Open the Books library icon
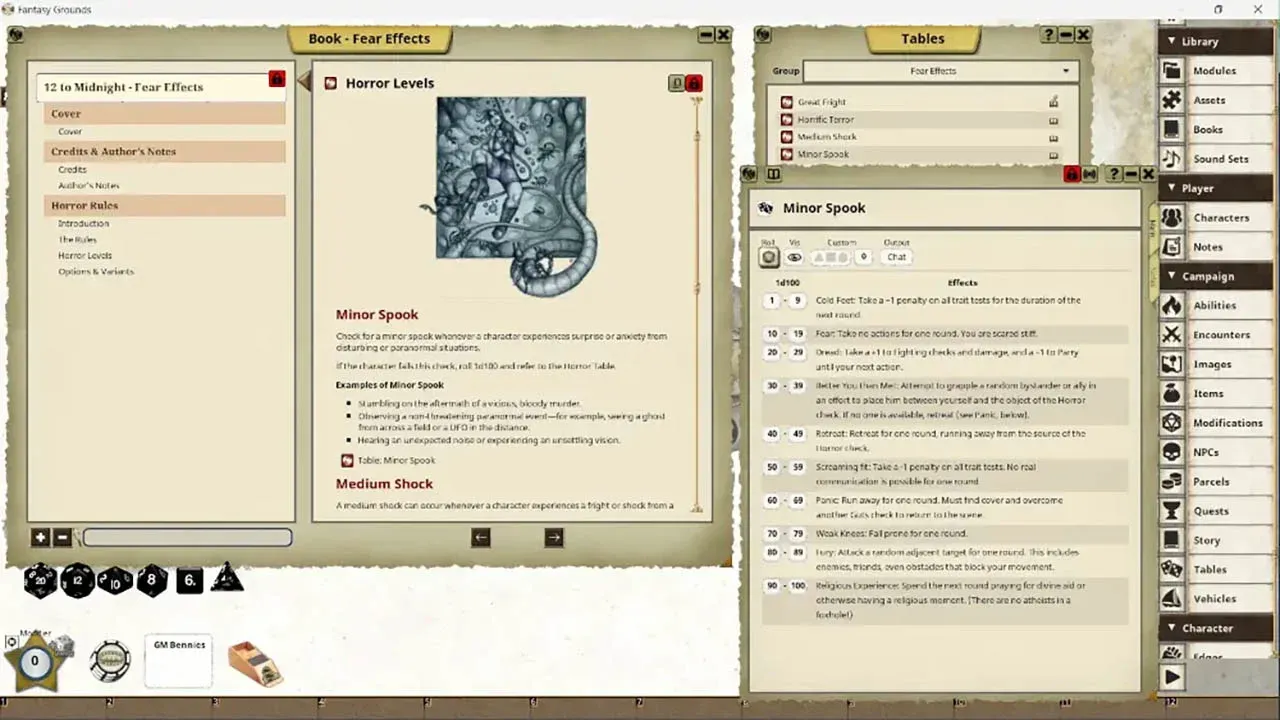 [x=1171, y=129]
